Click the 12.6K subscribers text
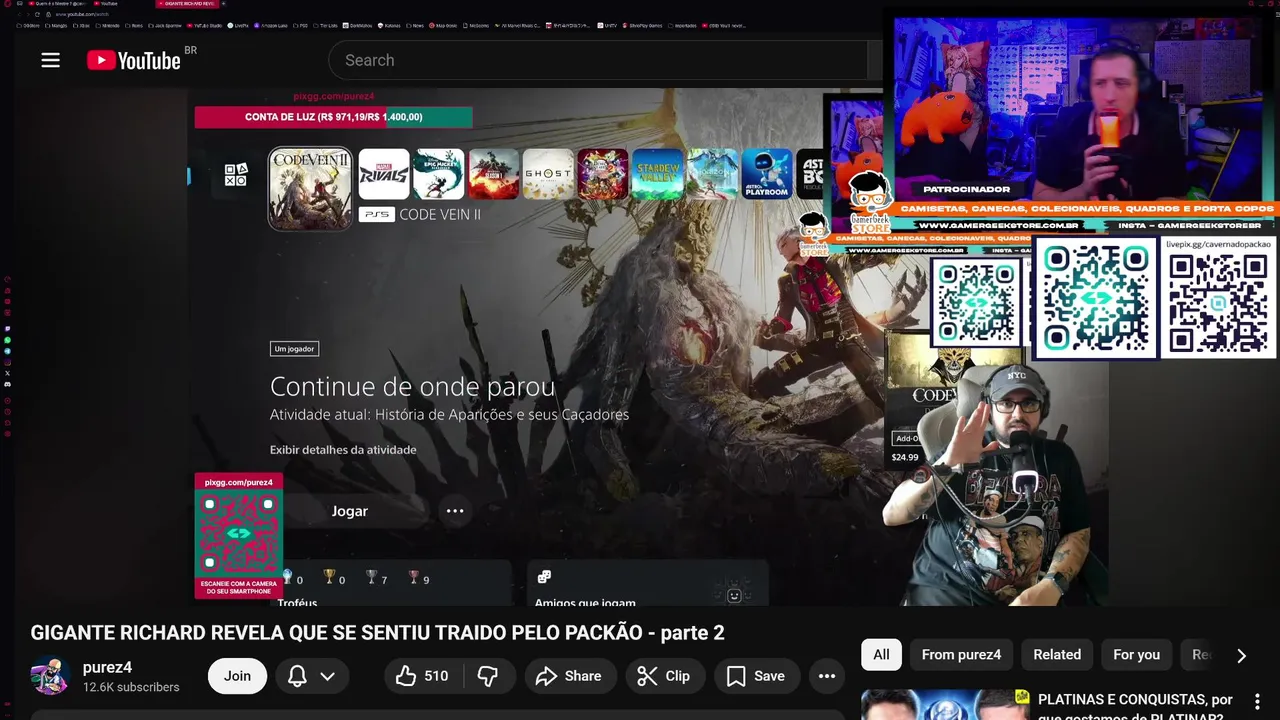 click(x=131, y=687)
